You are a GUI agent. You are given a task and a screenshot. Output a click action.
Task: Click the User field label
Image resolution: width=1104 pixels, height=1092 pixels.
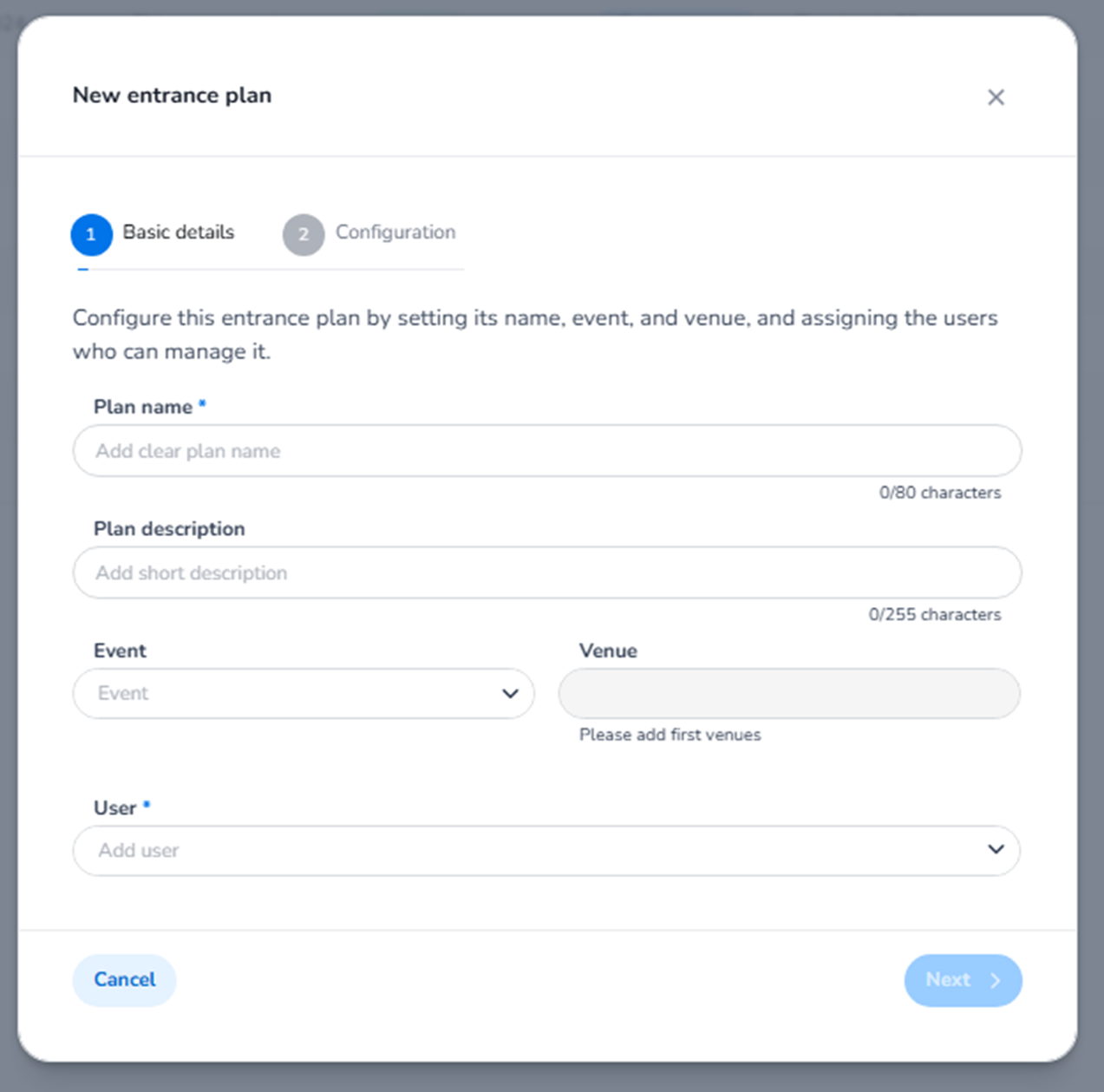coord(115,808)
